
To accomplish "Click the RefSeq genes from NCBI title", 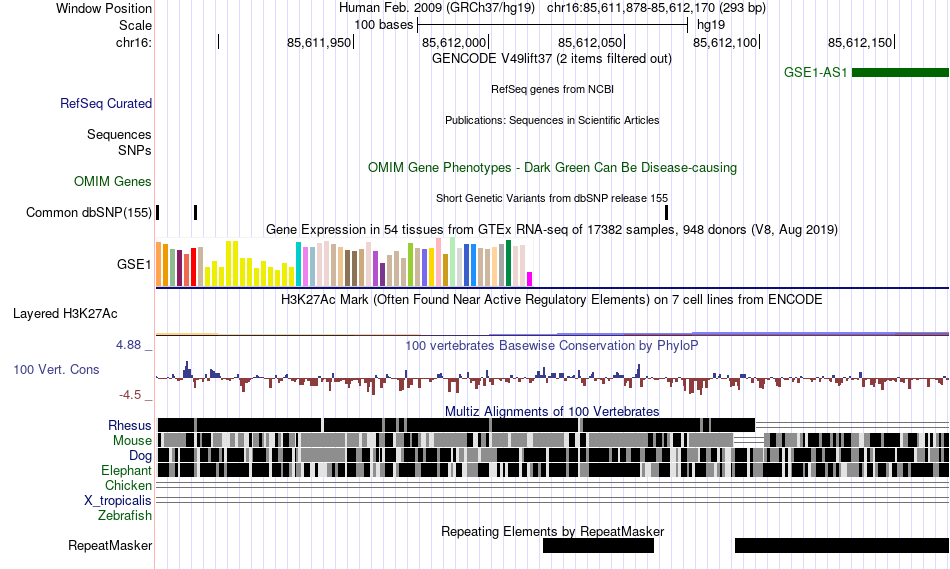I will (552, 89).
